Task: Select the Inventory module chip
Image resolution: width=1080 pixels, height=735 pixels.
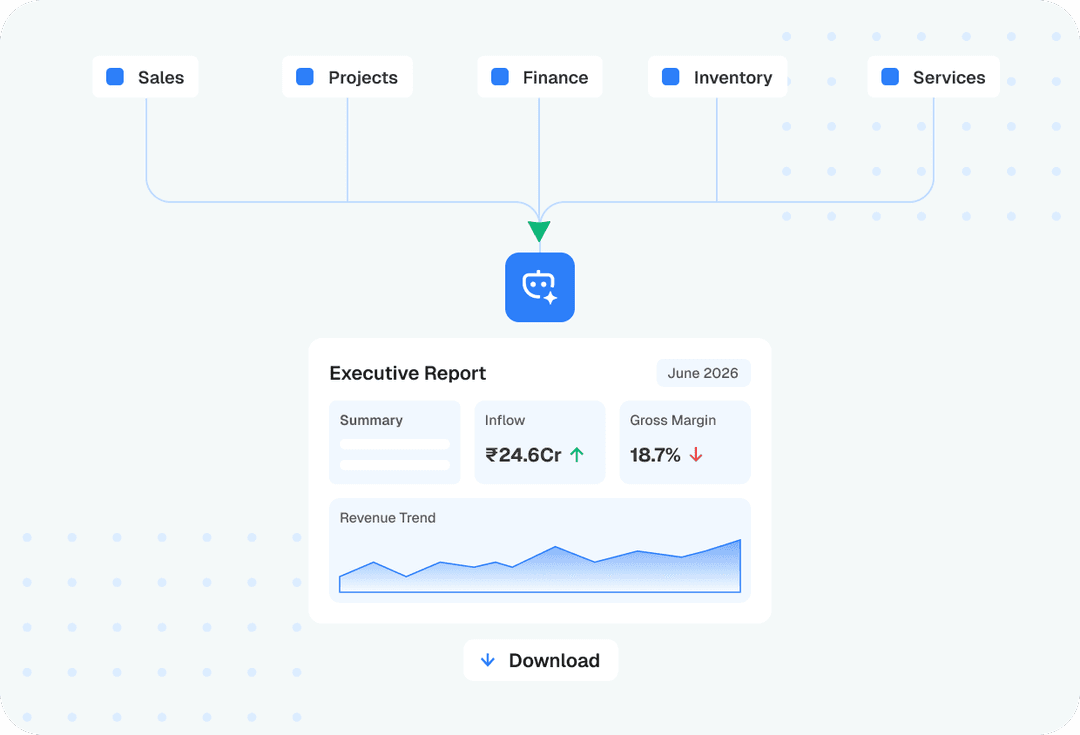Action: click(x=717, y=76)
